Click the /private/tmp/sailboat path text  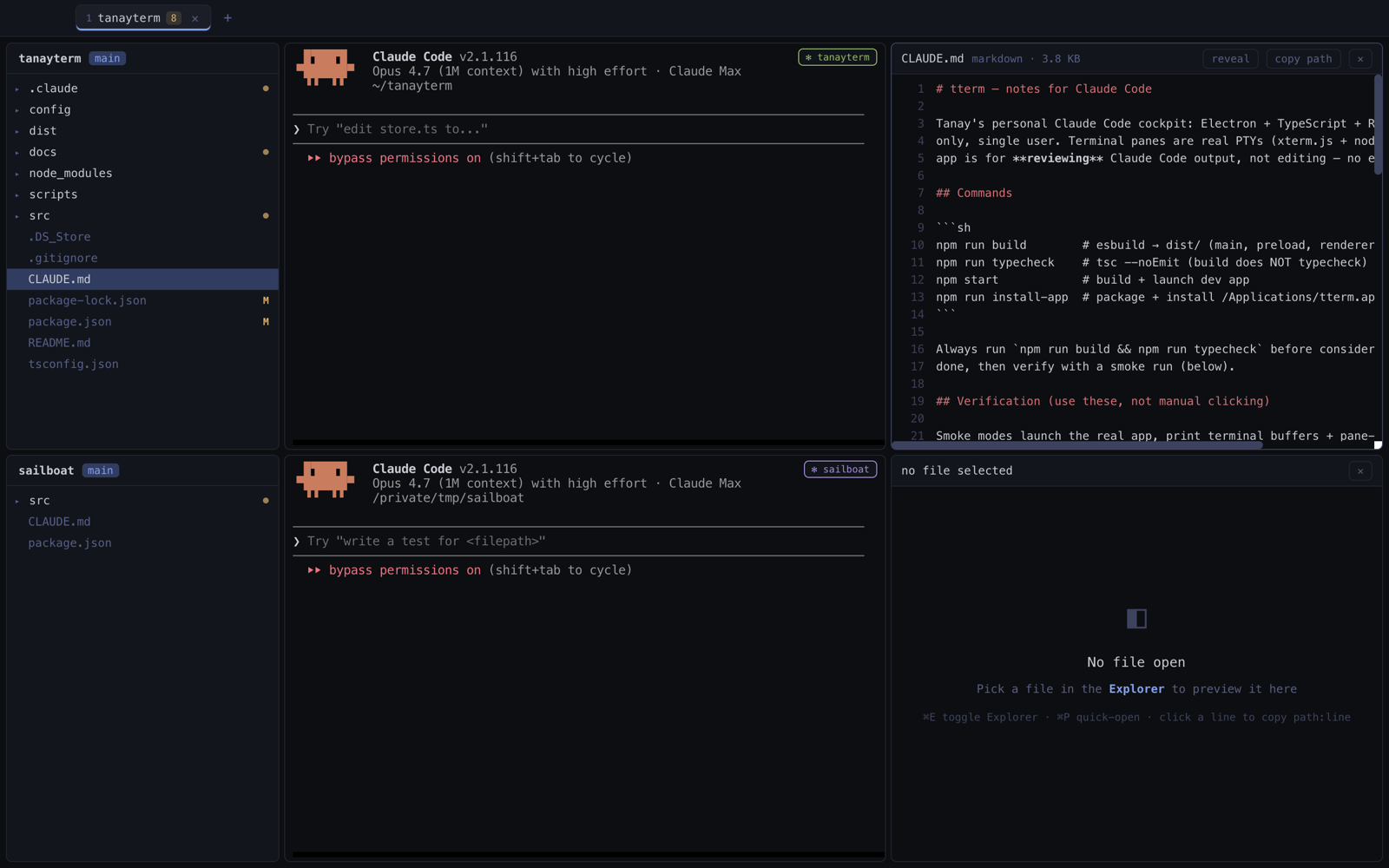click(x=448, y=498)
